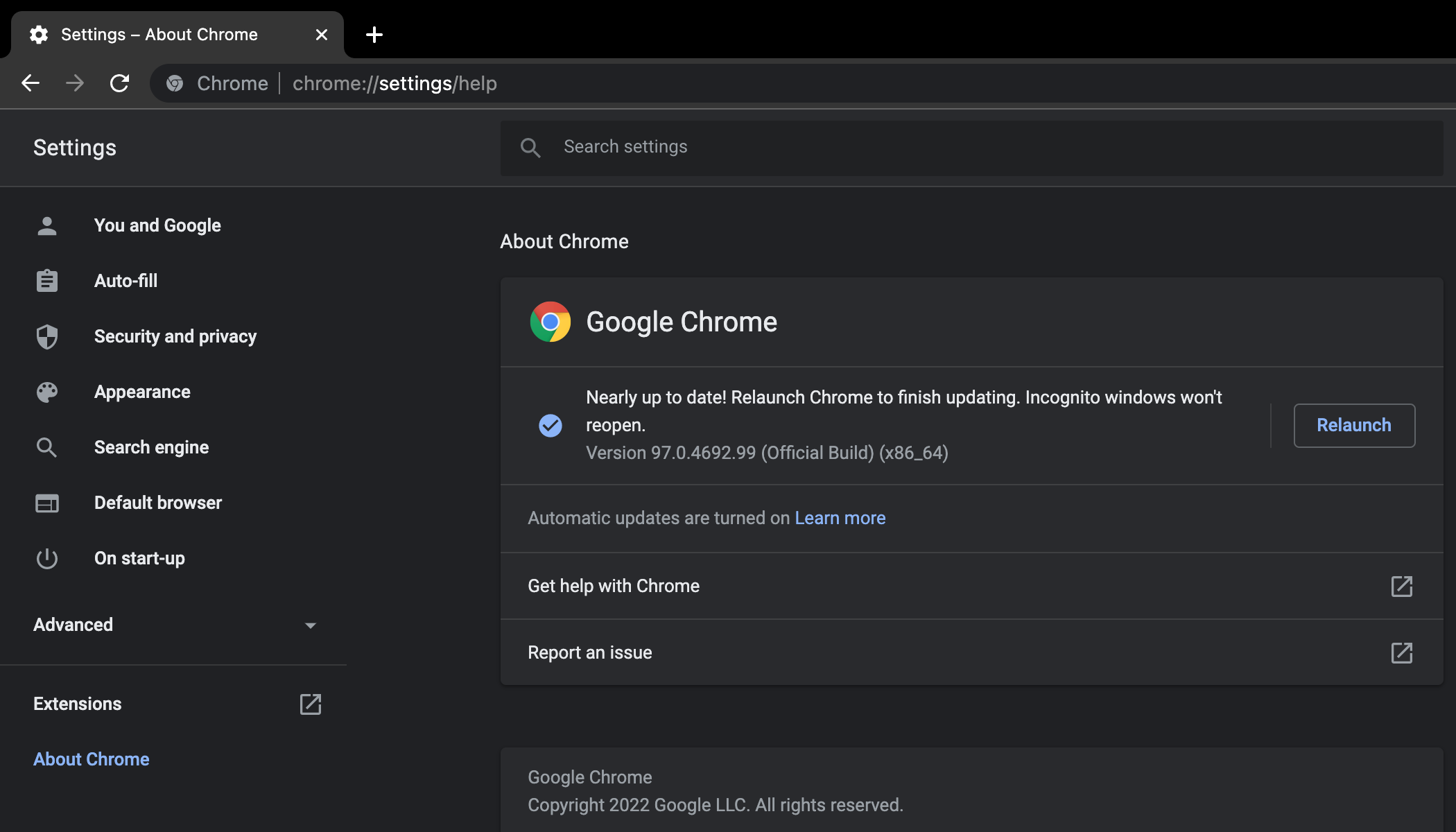This screenshot has width=1456, height=832.
Task: Click the Security and privacy shield icon
Action: 47,335
